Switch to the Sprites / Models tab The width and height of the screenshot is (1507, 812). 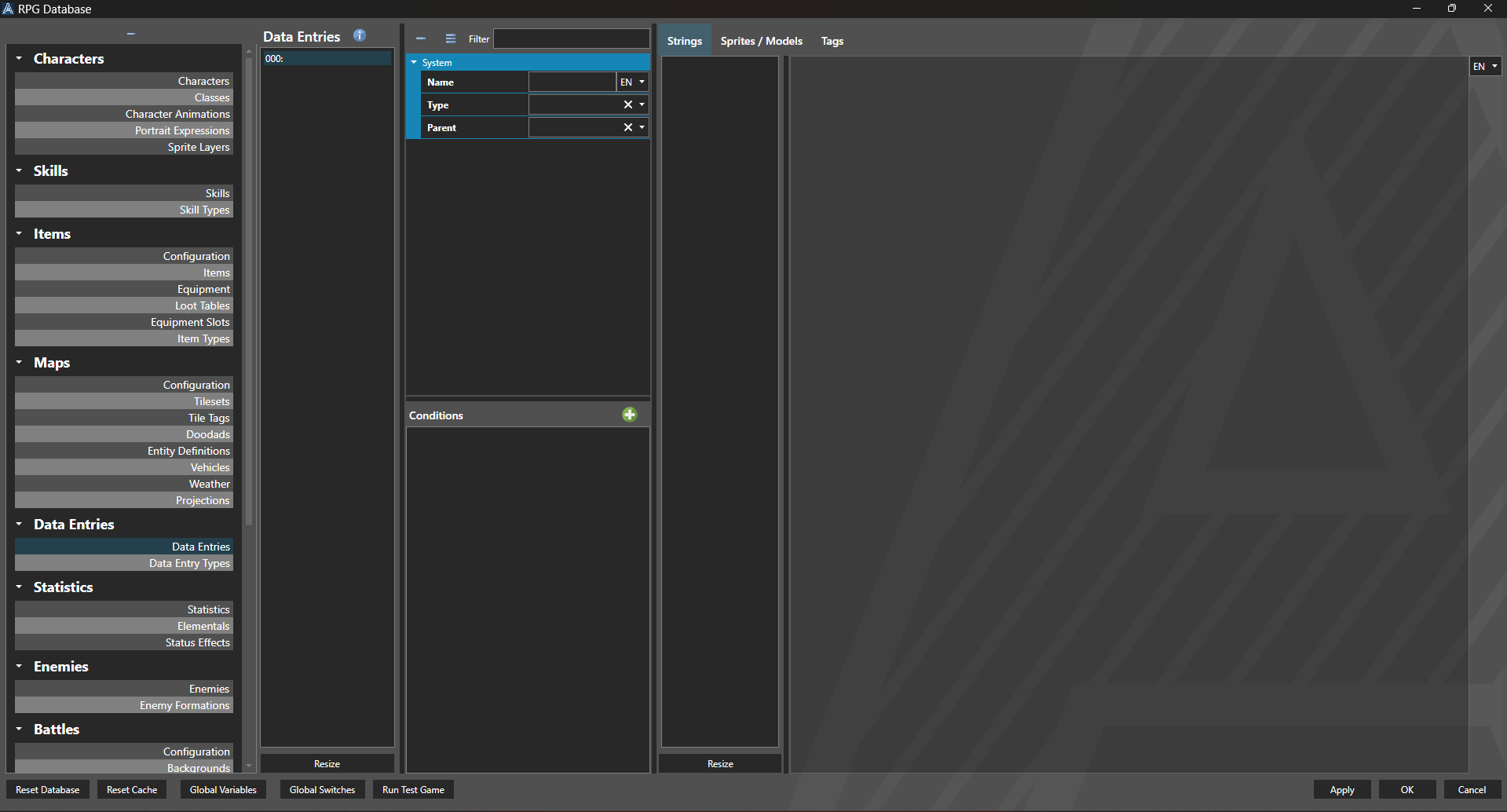click(x=760, y=41)
